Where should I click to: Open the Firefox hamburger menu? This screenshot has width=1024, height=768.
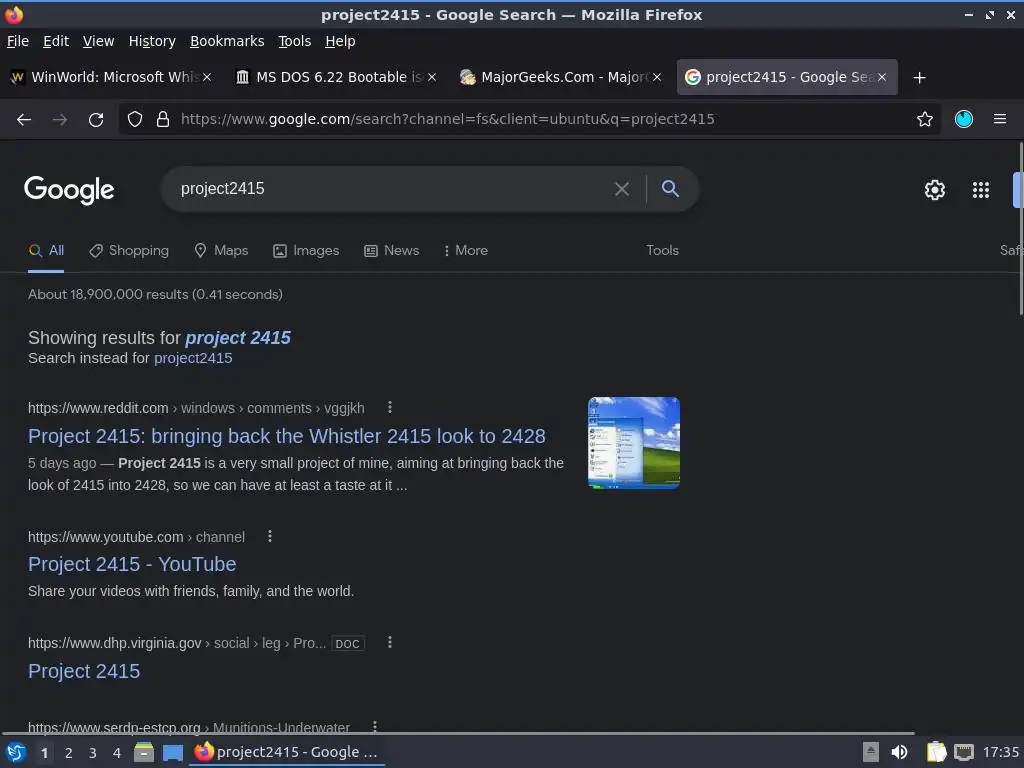[1000, 119]
